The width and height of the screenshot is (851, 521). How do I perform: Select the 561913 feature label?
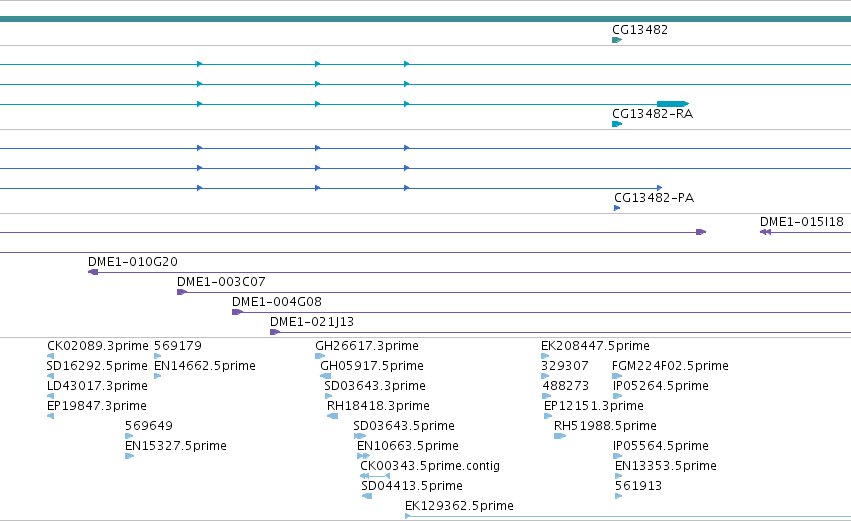(638, 486)
